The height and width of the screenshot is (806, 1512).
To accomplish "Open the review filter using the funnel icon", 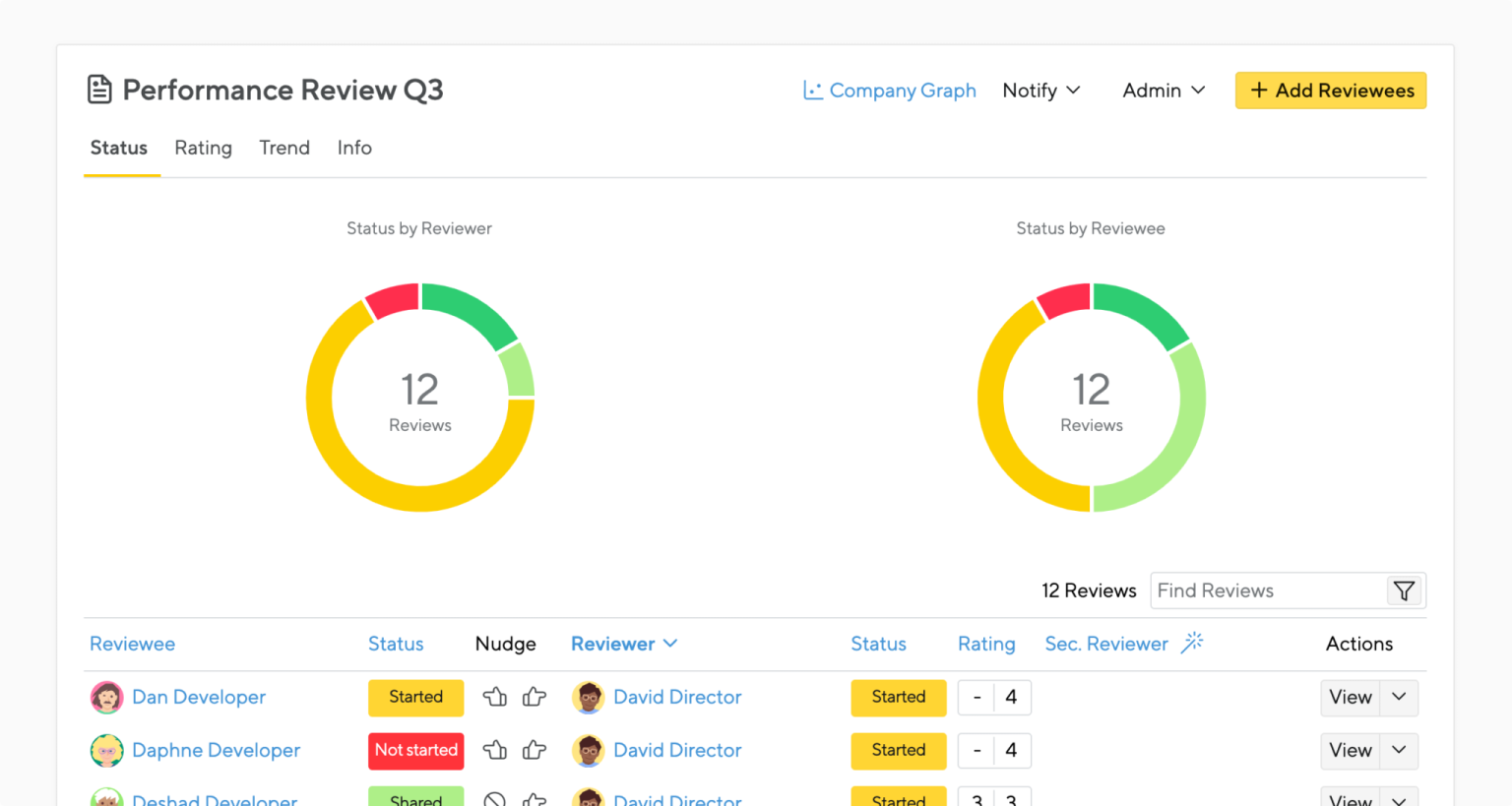I will pyautogui.click(x=1404, y=590).
